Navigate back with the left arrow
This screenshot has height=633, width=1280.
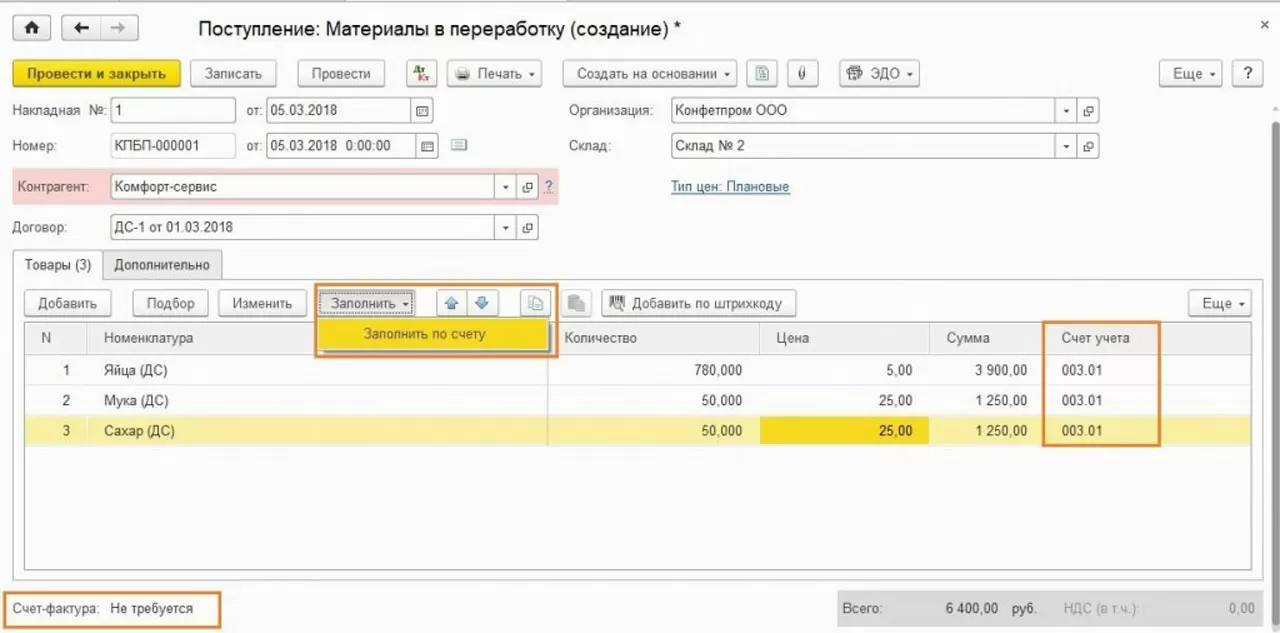(x=81, y=28)
